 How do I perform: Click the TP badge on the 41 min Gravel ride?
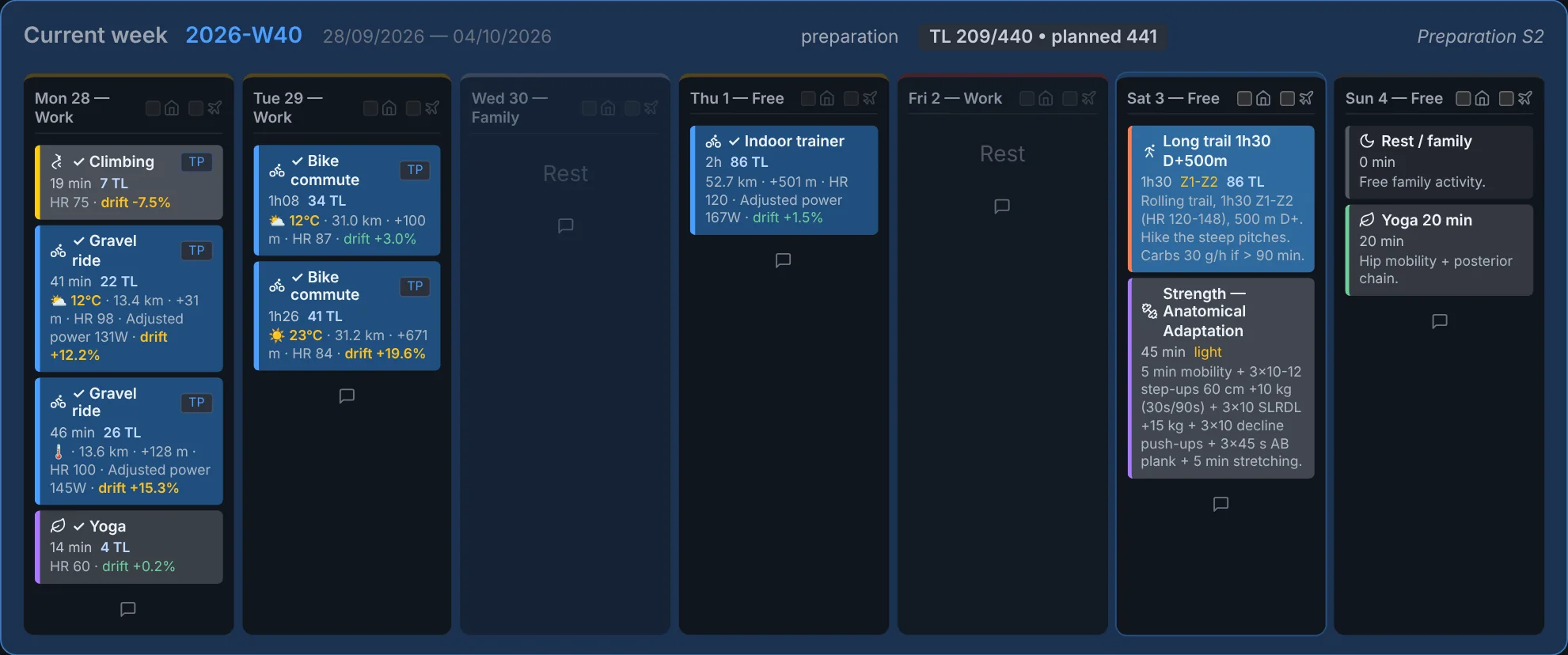click(197, 251)
